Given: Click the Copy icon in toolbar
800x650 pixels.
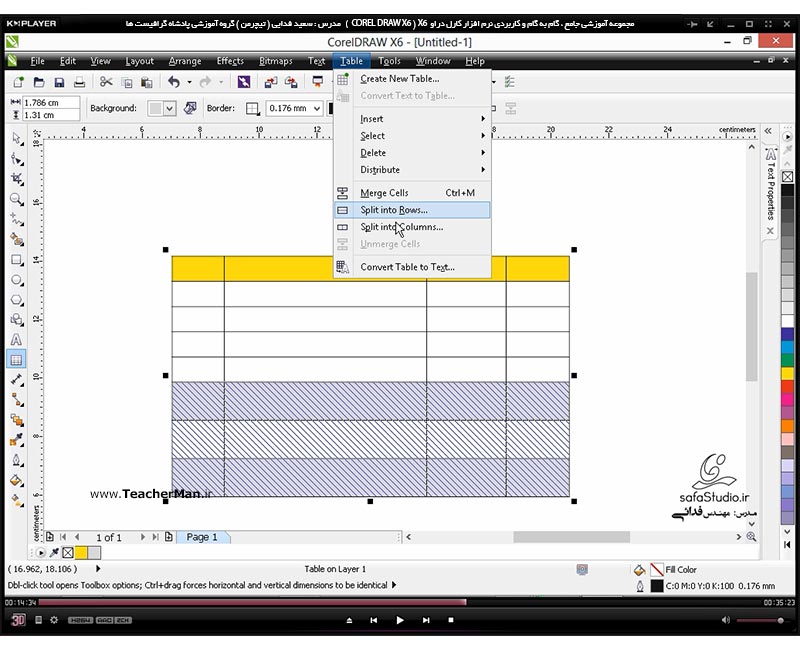Looking at the screenshot, I should click(127, 82).
